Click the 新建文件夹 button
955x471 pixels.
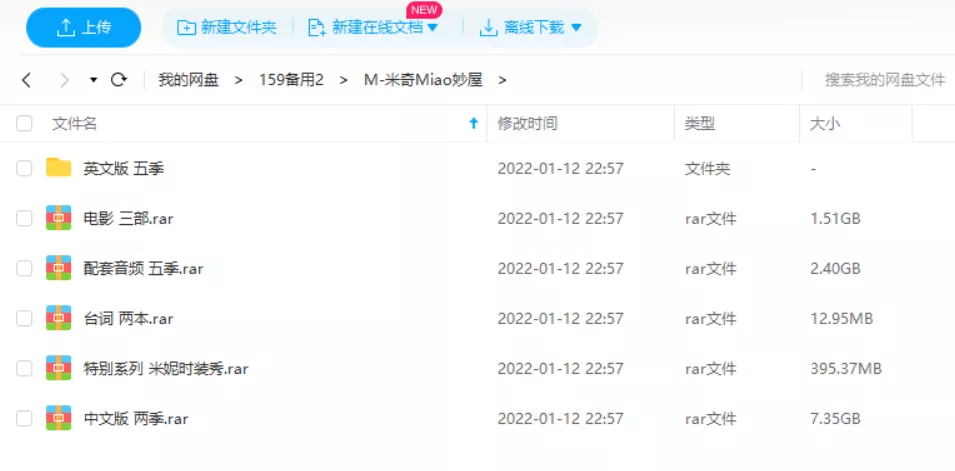pyautogui.click(x=227, y=28)
